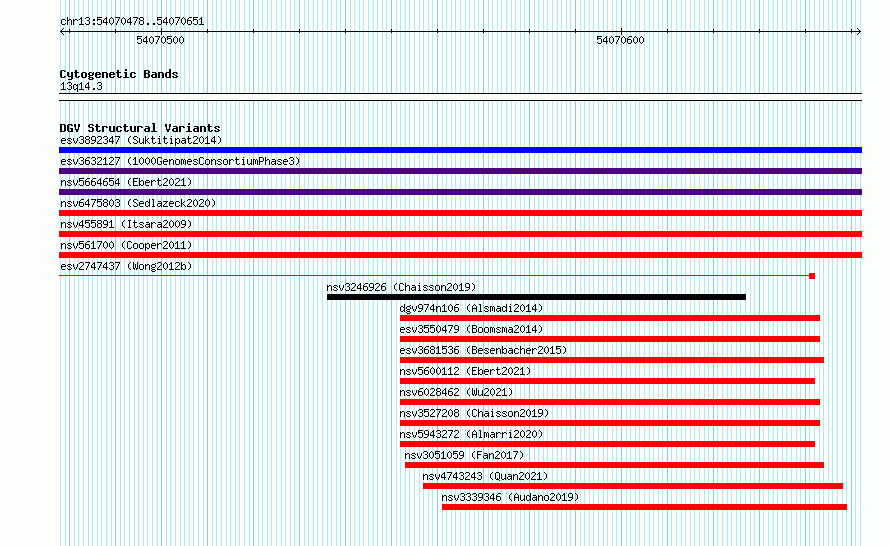Click the nsv5943272 (Almarri2020) label
Viewport: 890px width, 546px height.
pos(471,434)
